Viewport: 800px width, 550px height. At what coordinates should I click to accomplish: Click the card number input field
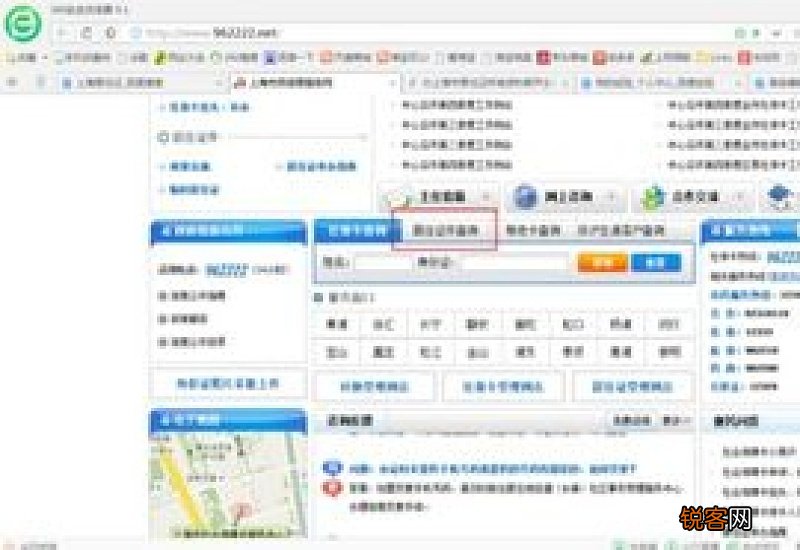[383, 263]
